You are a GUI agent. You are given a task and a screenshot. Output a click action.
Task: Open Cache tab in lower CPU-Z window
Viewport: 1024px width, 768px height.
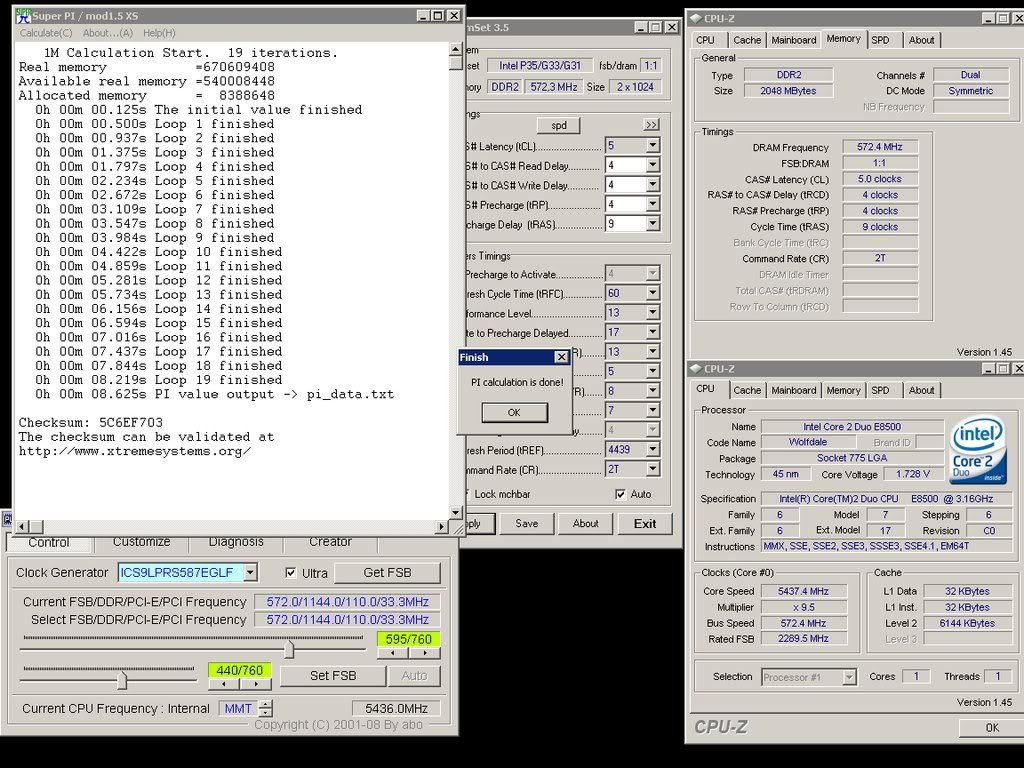pyautogui.click(x=747, y=391)
